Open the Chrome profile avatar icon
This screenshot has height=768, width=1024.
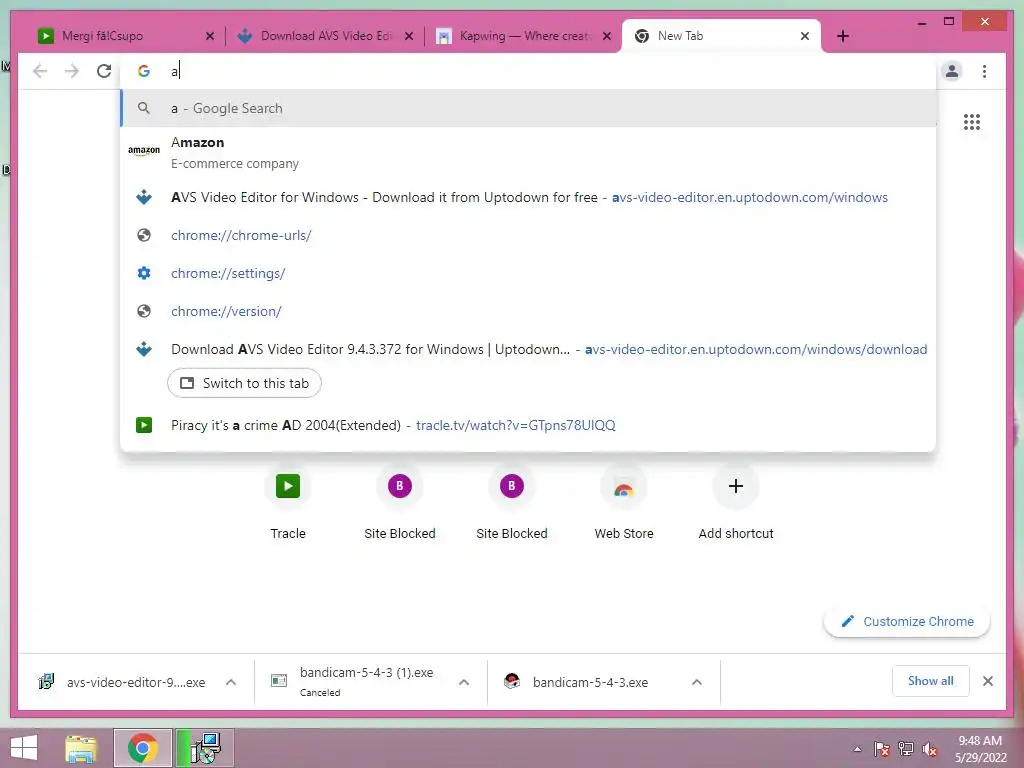click(x=952, y=71)
